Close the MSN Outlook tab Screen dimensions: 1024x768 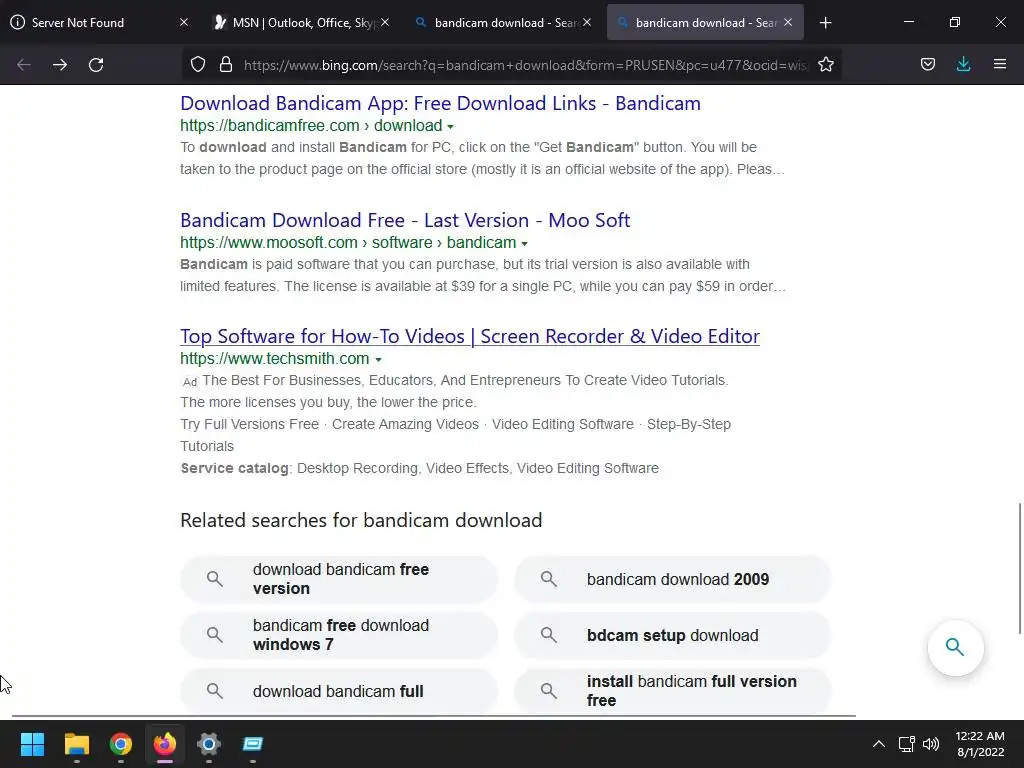pos(385,23)
